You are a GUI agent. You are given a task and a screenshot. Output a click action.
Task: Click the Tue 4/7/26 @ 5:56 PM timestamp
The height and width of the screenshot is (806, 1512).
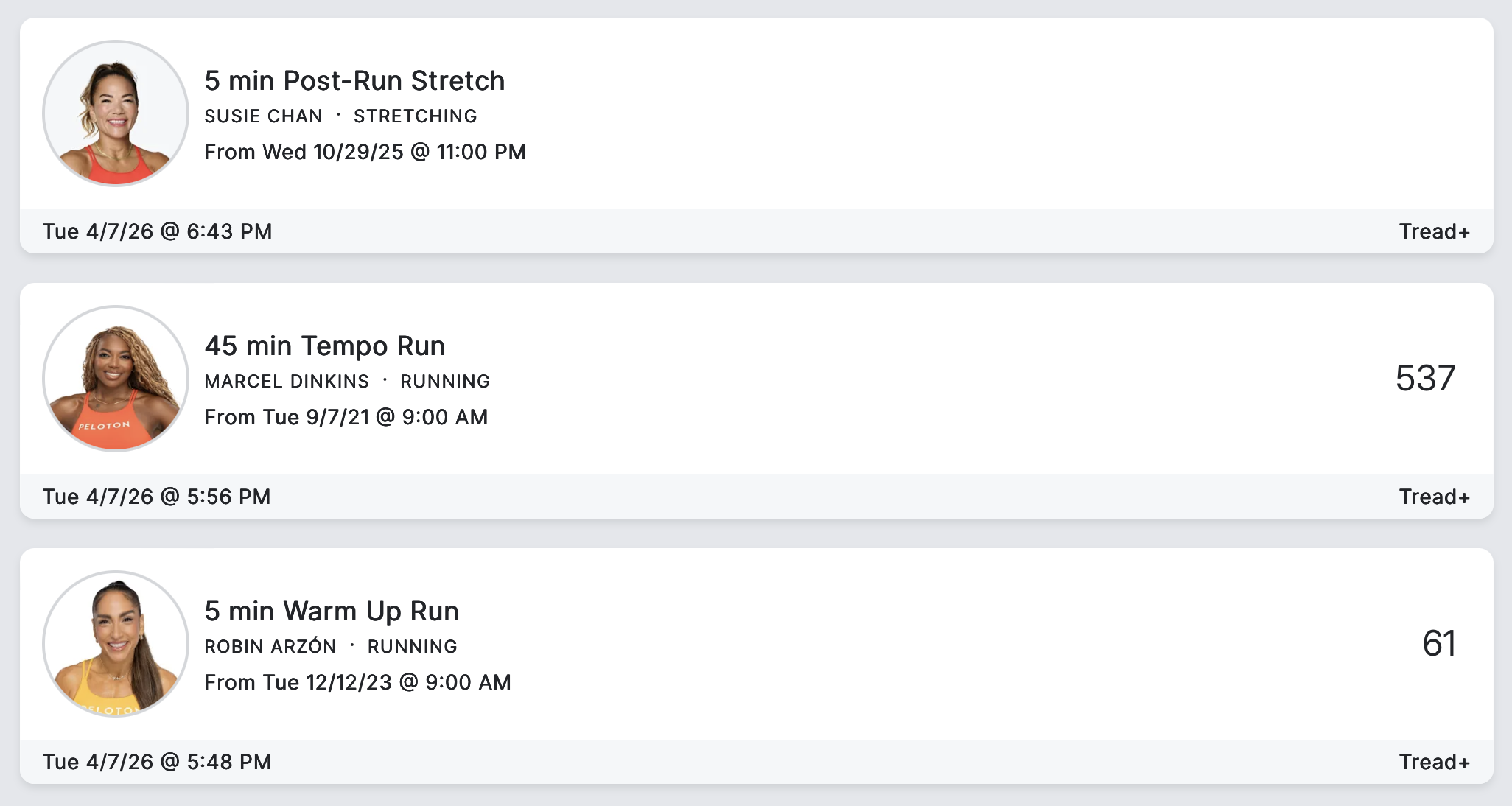[156, 497]
